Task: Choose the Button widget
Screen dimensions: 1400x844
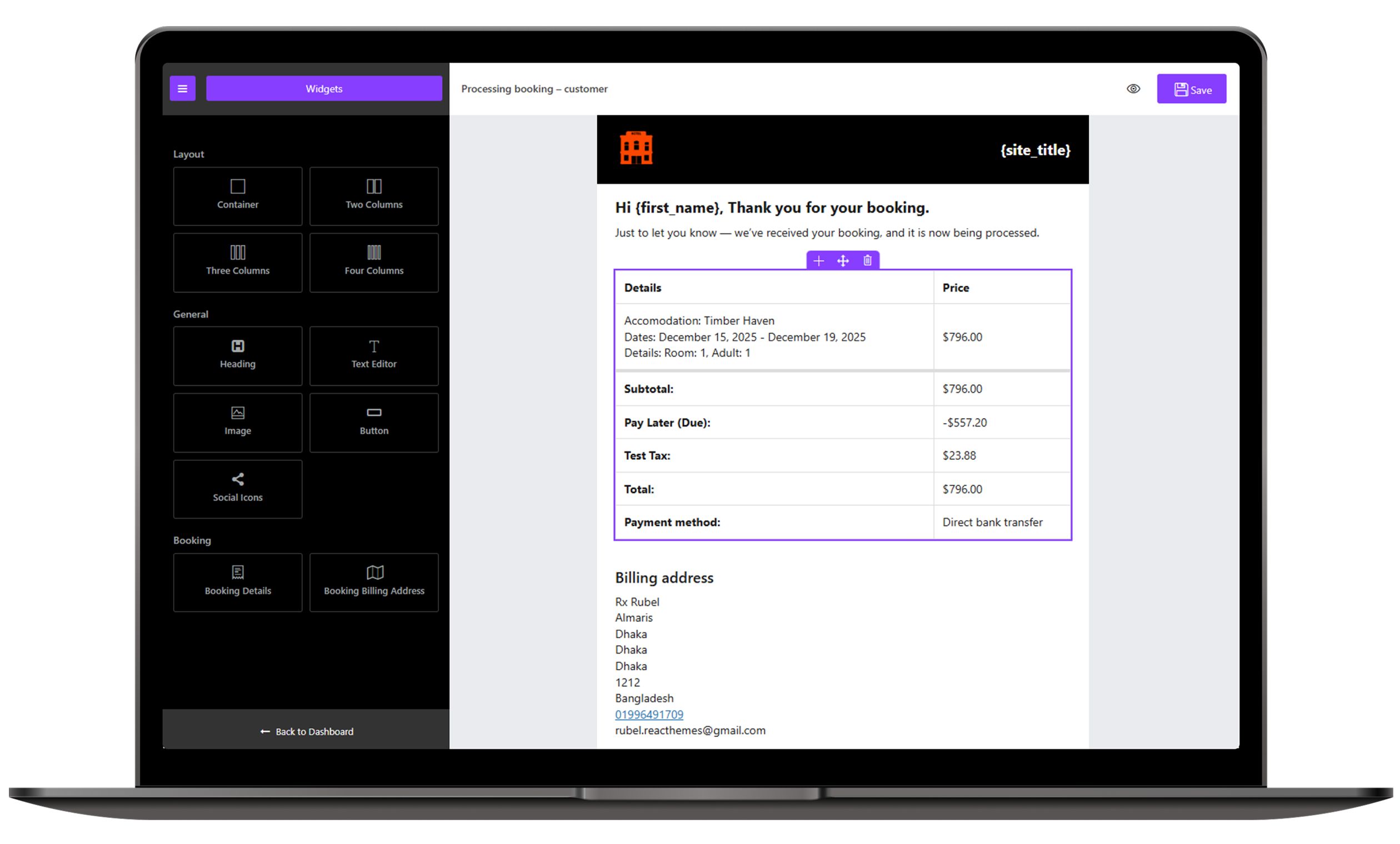Action: [x=374, y=422]
